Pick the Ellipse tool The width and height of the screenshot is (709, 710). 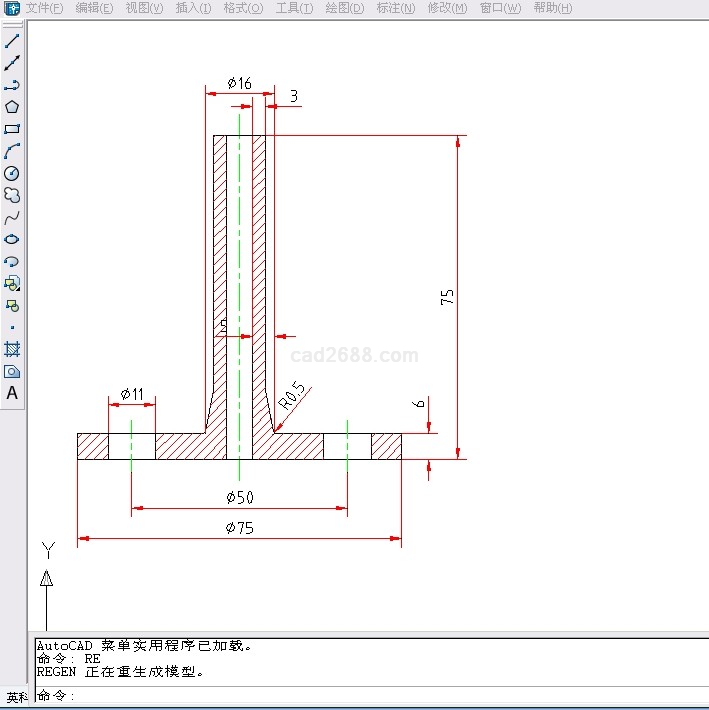[12, 239]
